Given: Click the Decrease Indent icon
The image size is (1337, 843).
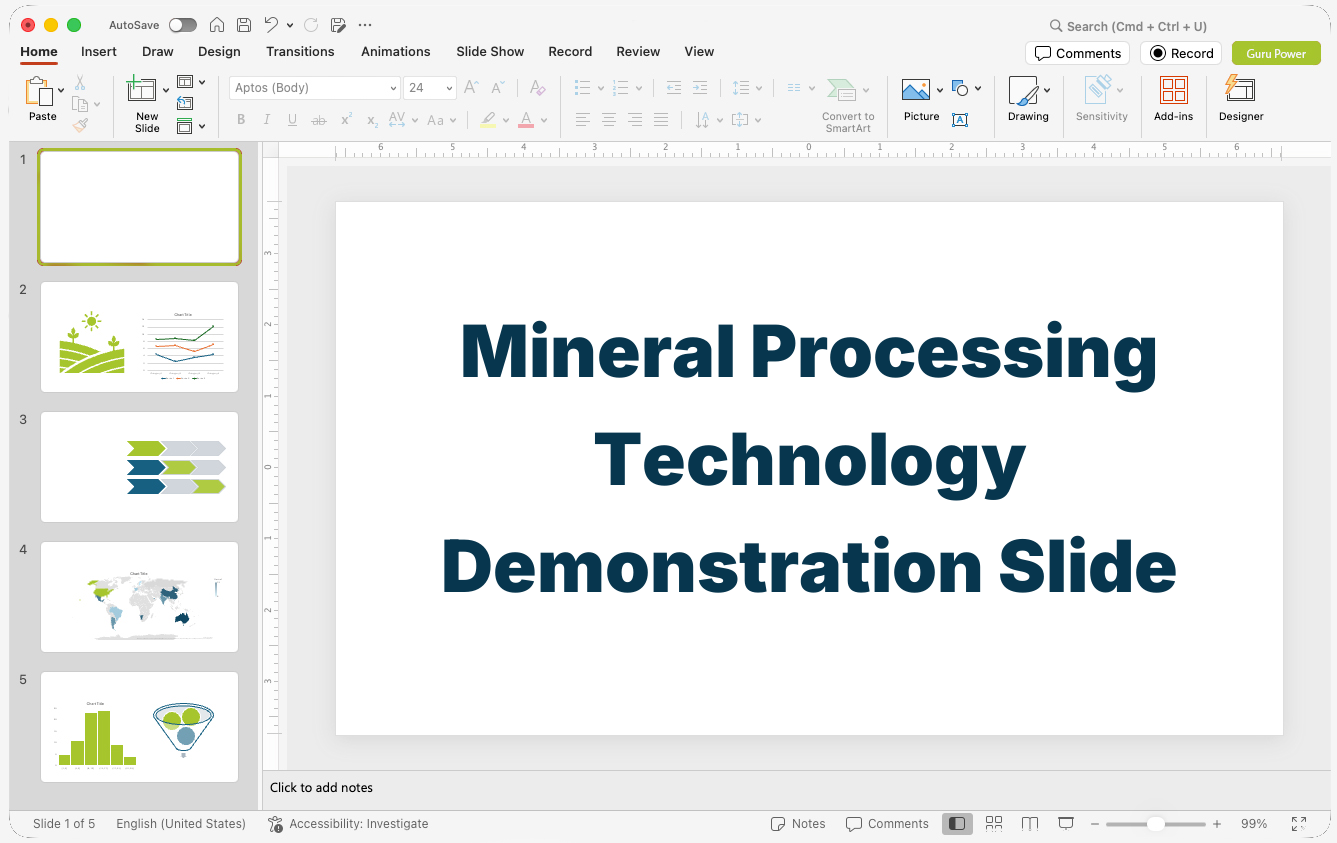Looking at the screenshot, I should click(x=674, y=88).
